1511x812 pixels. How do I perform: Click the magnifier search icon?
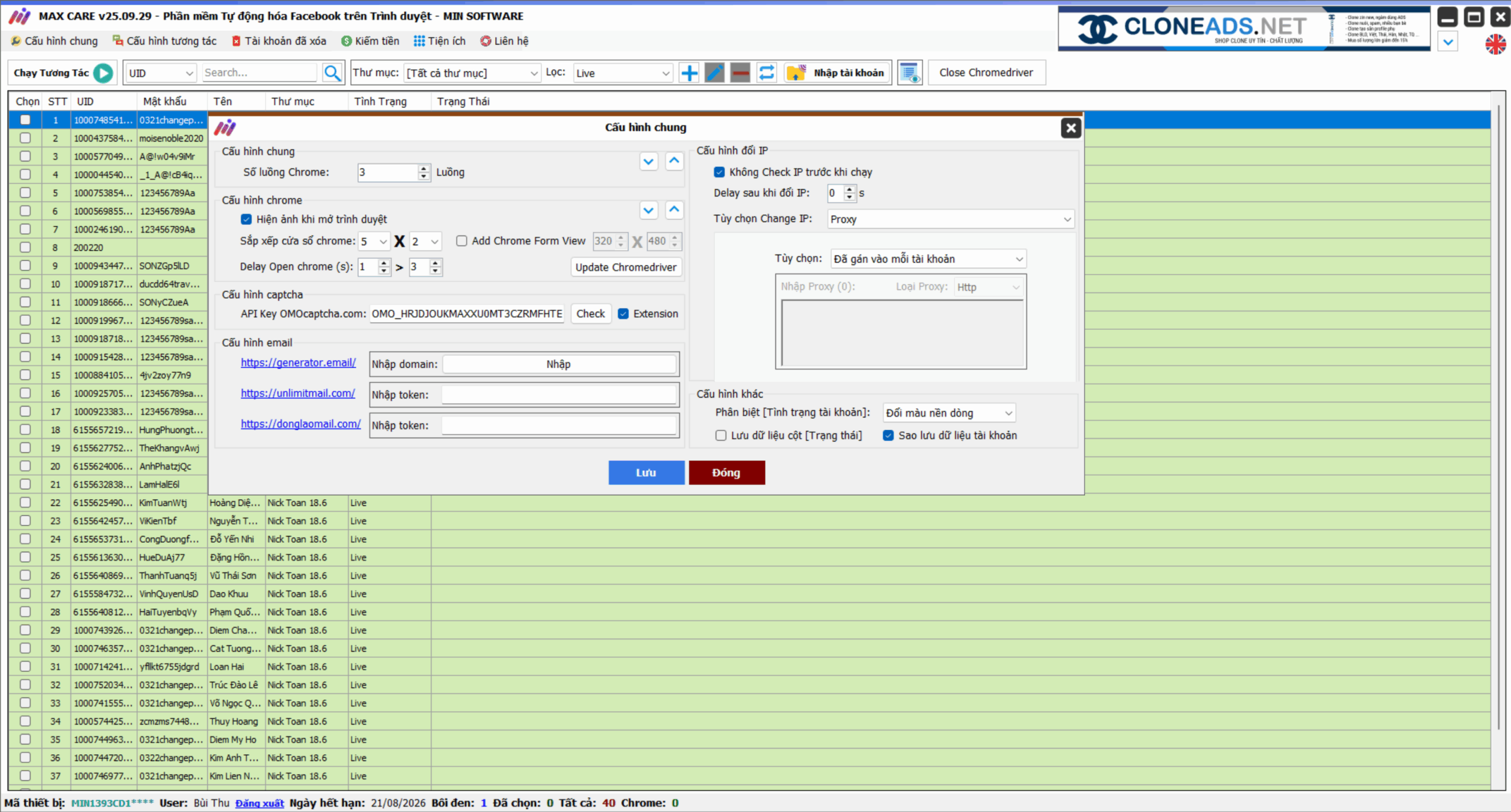pyautogui.click(x=332, y=73)
